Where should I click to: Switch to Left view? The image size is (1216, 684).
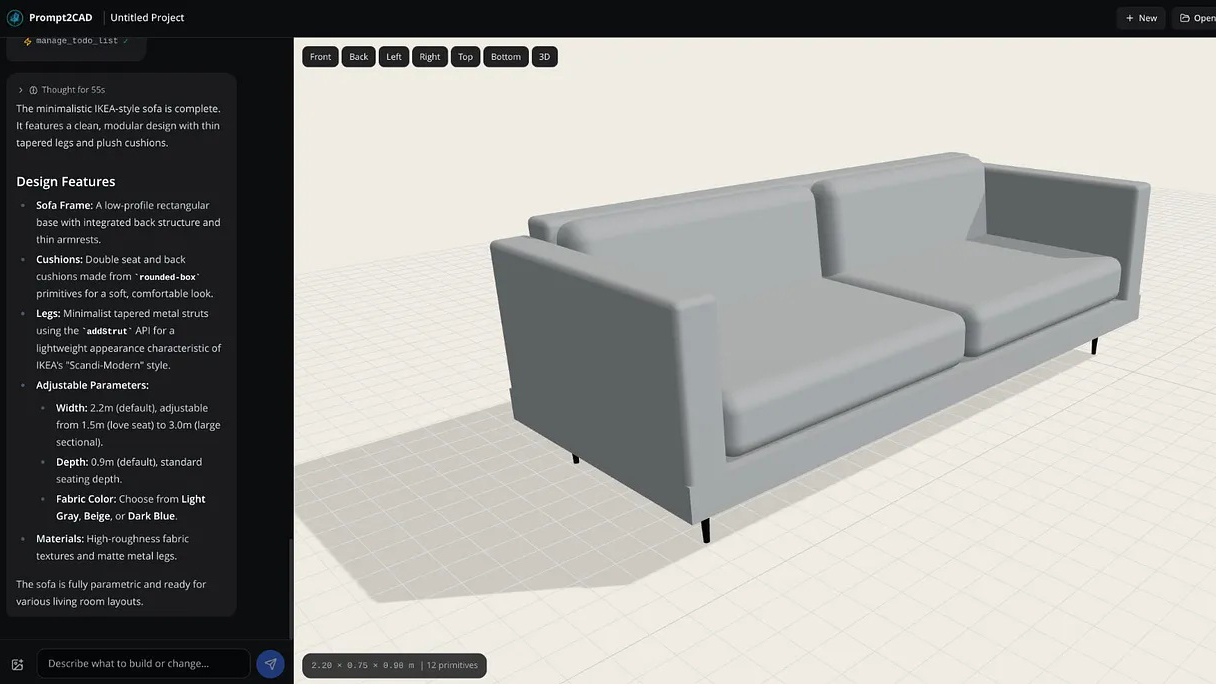394,57
